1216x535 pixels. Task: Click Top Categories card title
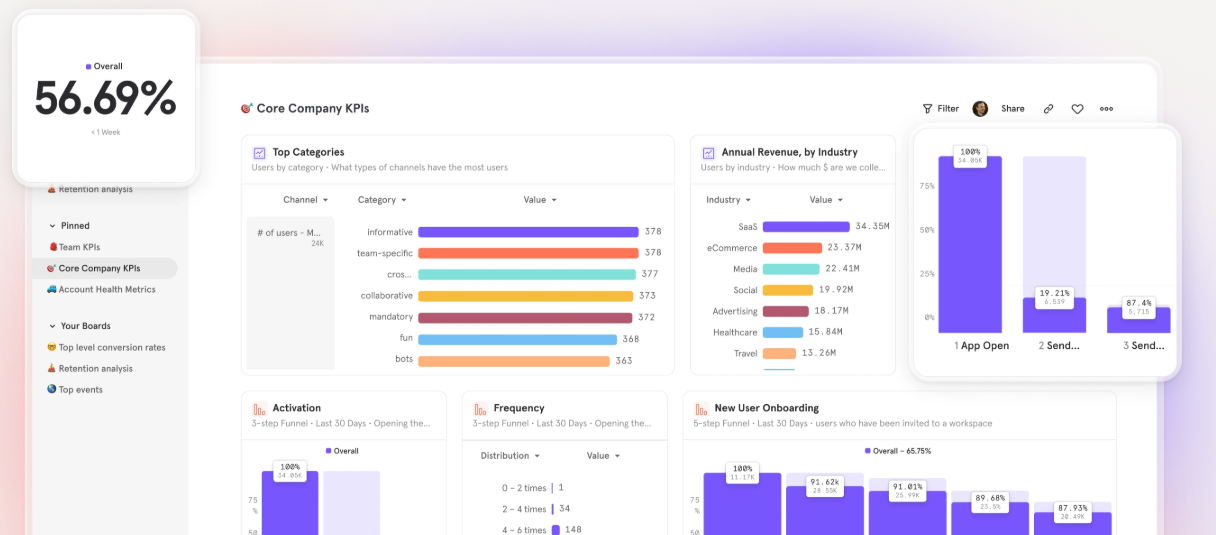[308, 153]
